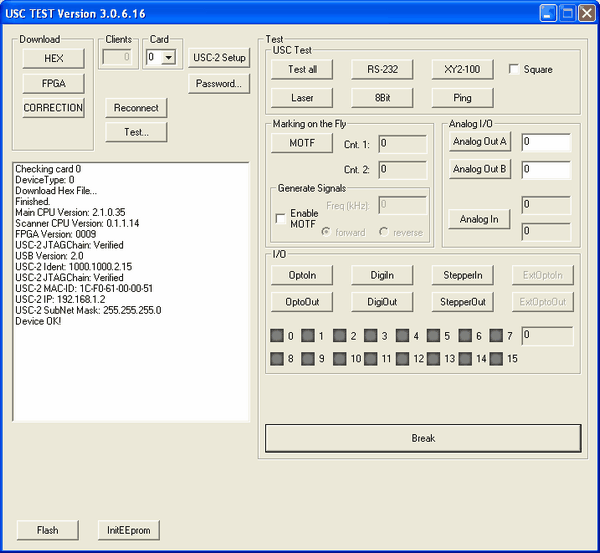The image size is (600, 553).
Task: Click the DigiOut button
Action: click(382, 302)
